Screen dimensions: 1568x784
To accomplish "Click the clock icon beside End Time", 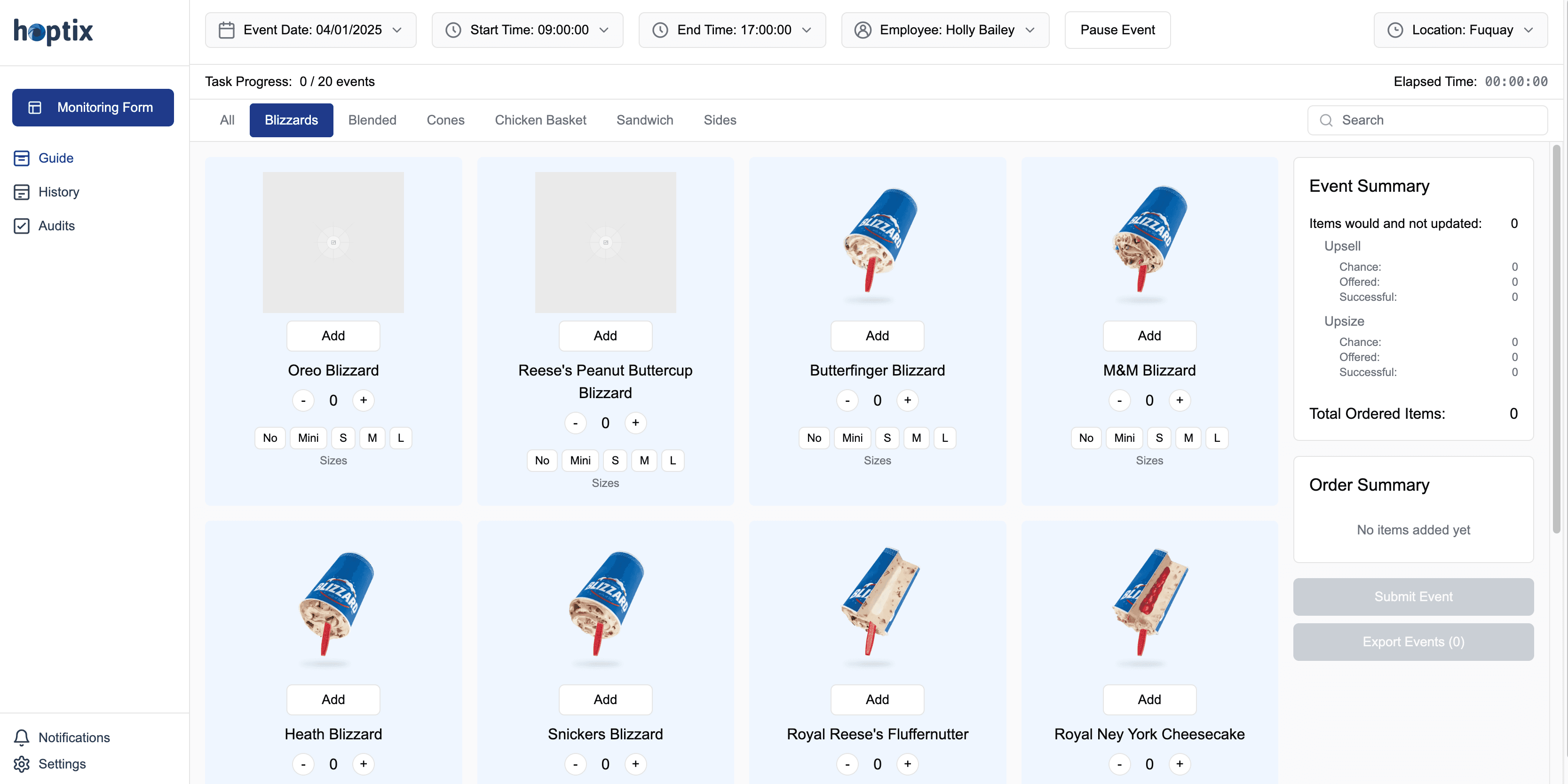I will [x=660, y=30].
